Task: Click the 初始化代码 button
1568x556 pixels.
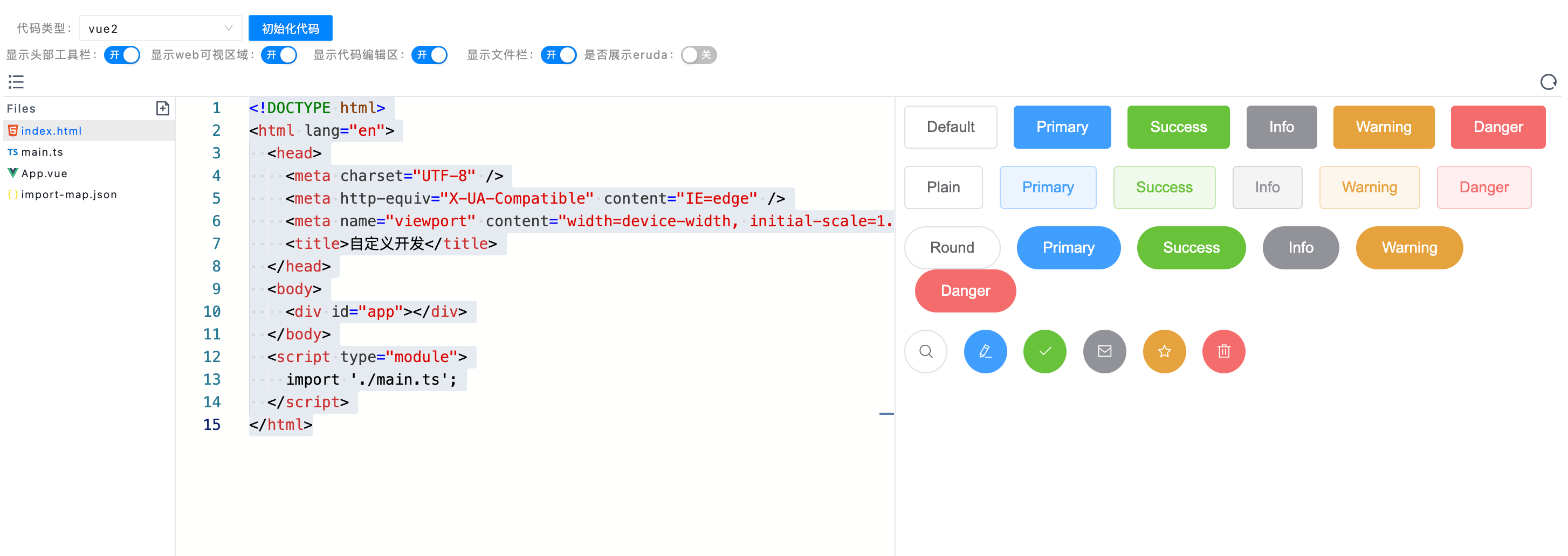Action: click(x=290, y=29)
